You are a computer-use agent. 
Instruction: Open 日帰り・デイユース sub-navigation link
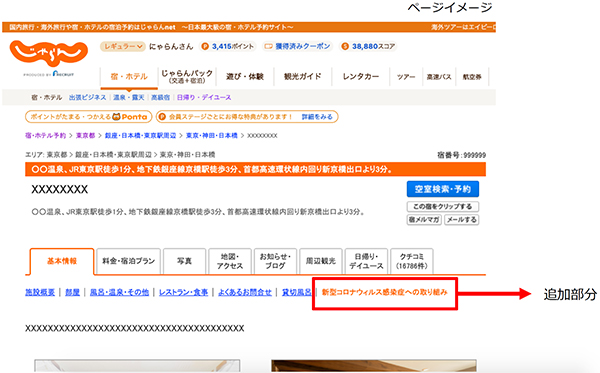click(x=204, y=98)
